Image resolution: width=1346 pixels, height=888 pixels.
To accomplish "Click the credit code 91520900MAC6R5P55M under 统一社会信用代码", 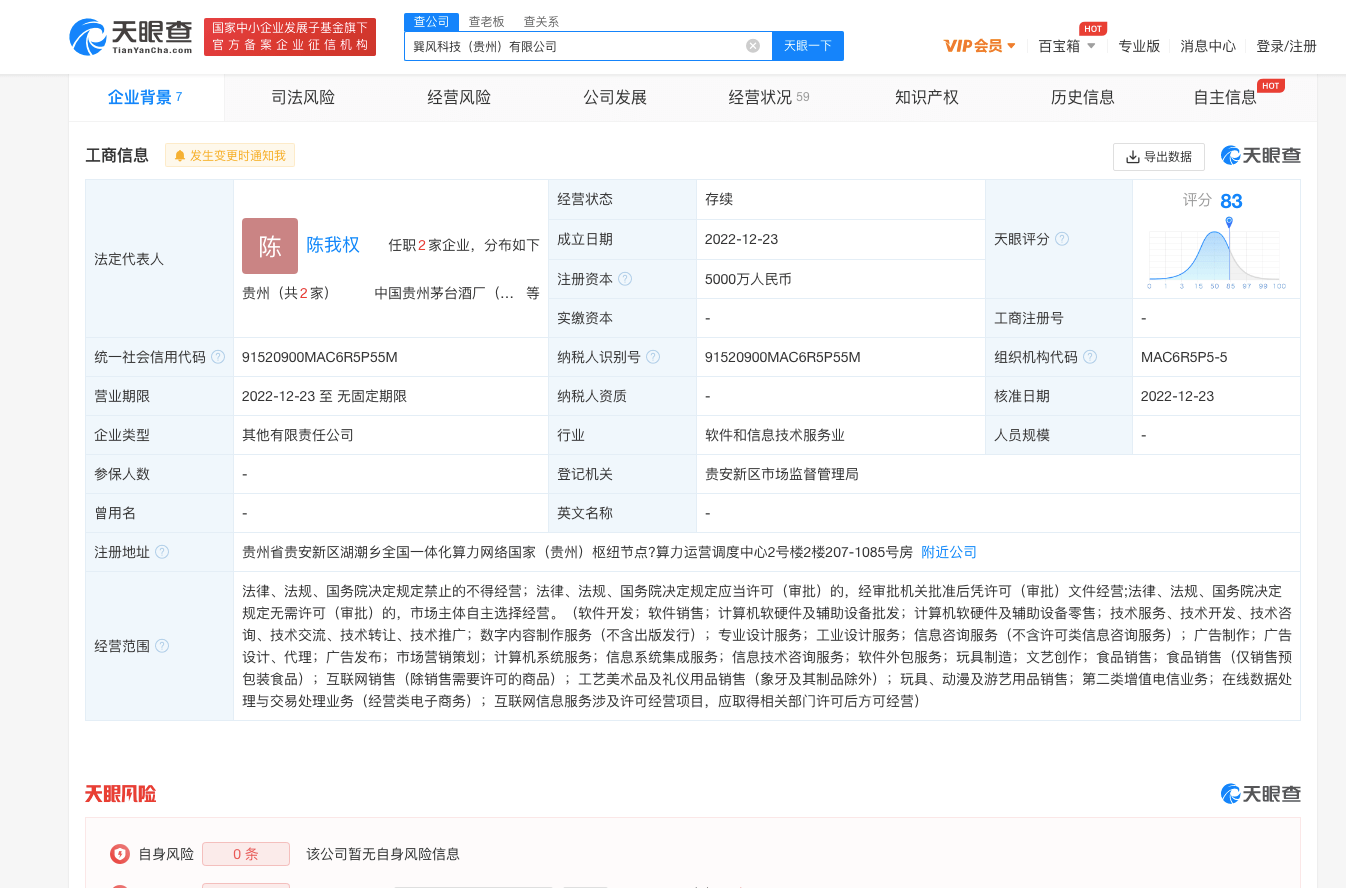I will point(320,357).
